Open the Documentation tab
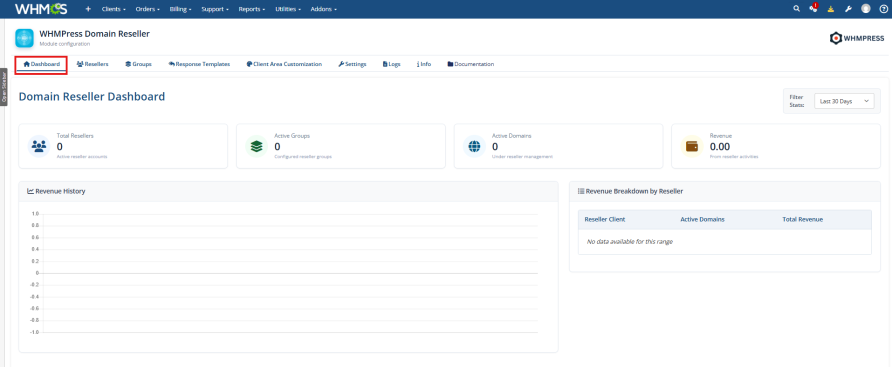This screenshot has height=367, width=892. click(x=470, y=64)
